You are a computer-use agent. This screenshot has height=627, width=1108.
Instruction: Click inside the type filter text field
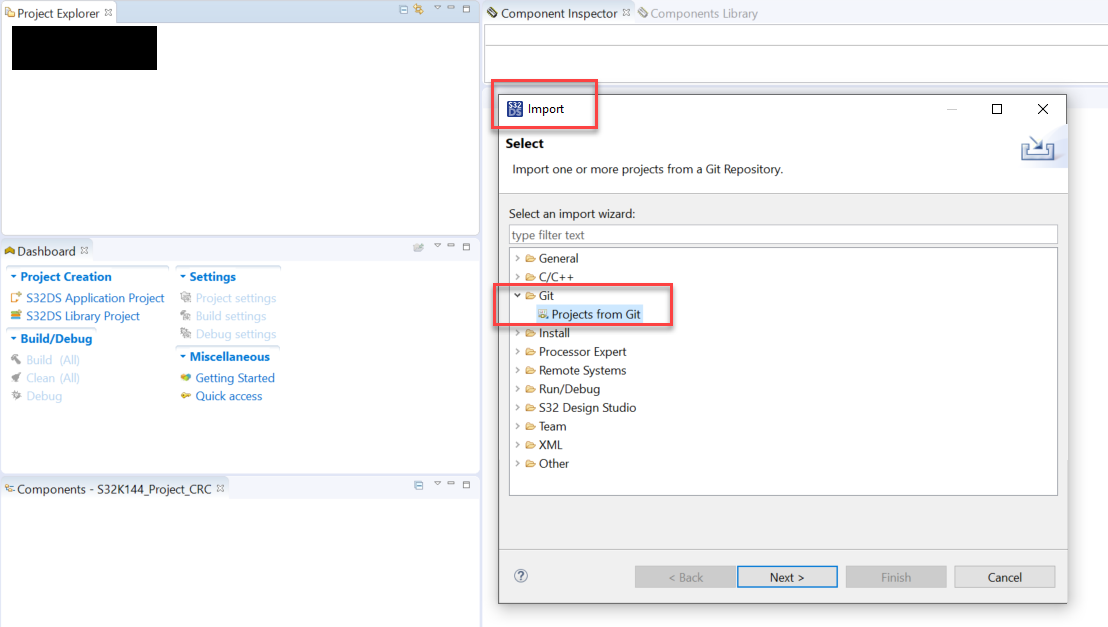tap(700, 234)
